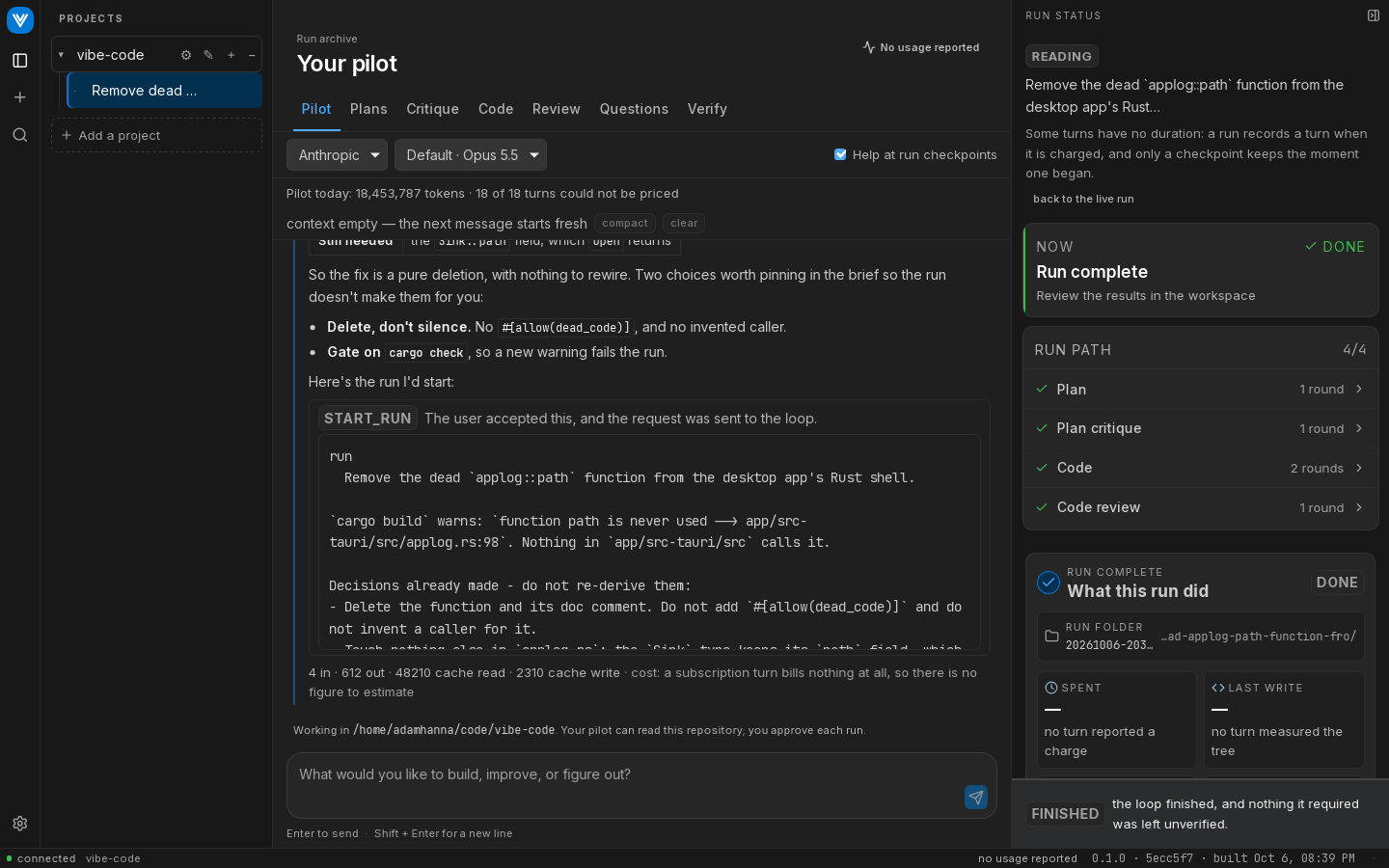Click the plus icon on vibe-code row
Image resolution: width=1389 pixels, height=868 pixels.
point(231,55)
